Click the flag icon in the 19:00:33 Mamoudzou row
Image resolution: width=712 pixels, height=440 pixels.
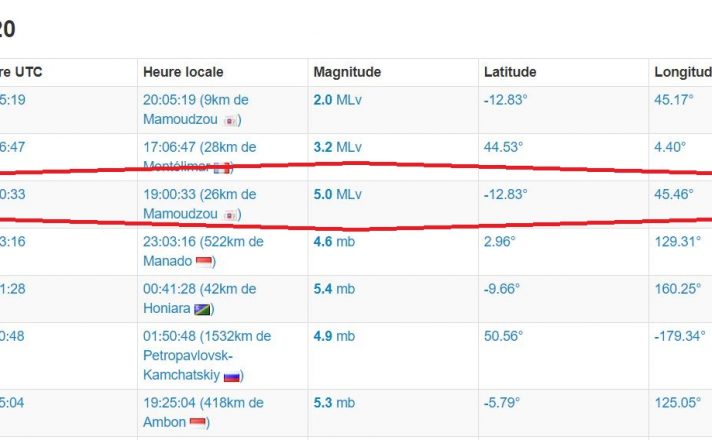(230, 215)
